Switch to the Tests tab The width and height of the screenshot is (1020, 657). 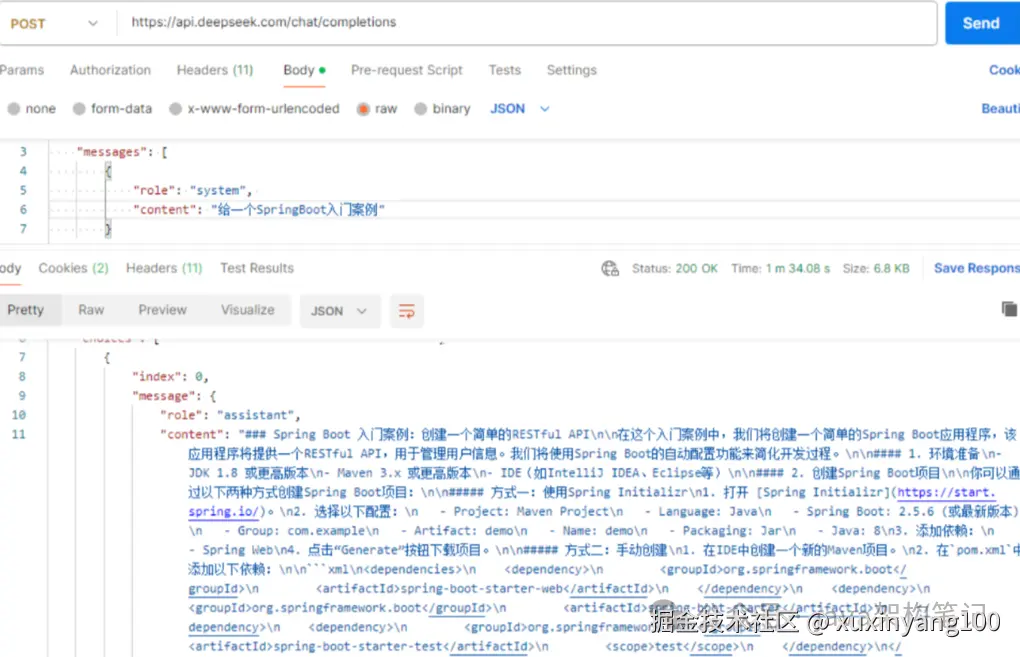click(505, 70)
